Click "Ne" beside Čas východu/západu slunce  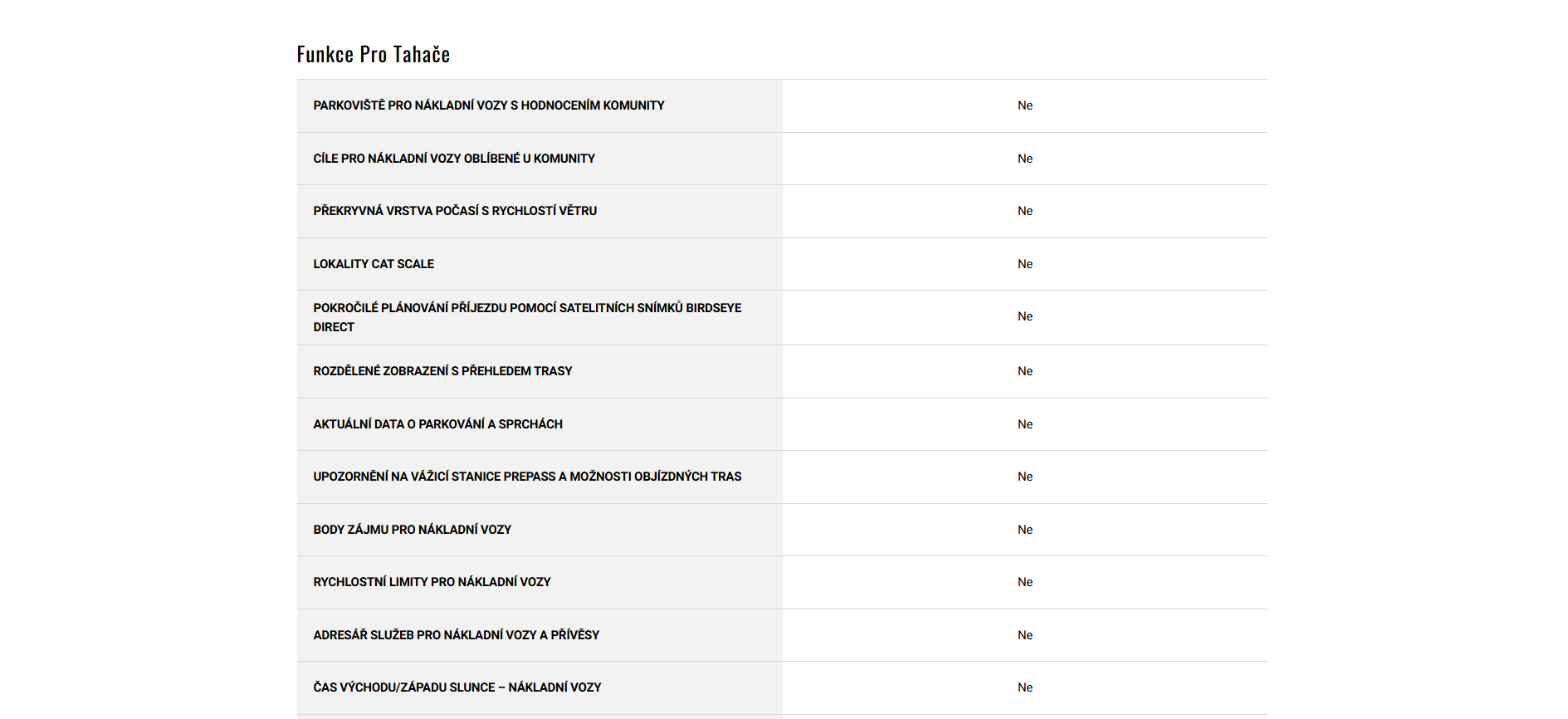1025,687
